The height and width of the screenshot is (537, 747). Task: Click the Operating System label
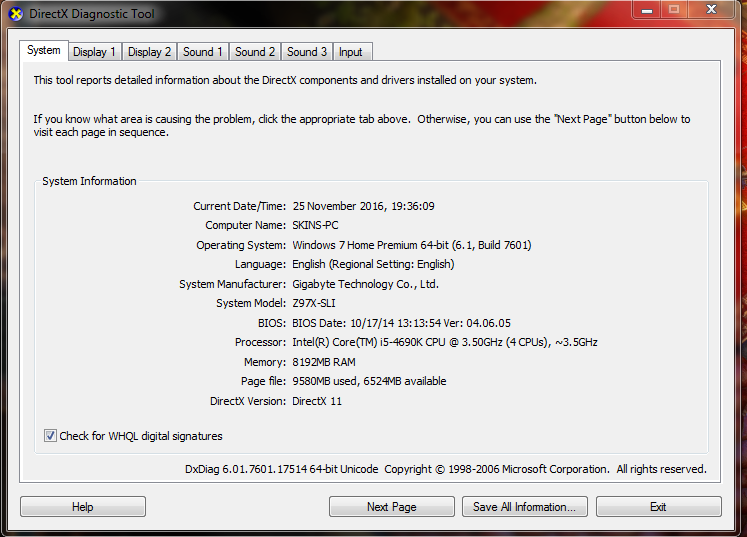pyautogui.click(x=241, y=245)
